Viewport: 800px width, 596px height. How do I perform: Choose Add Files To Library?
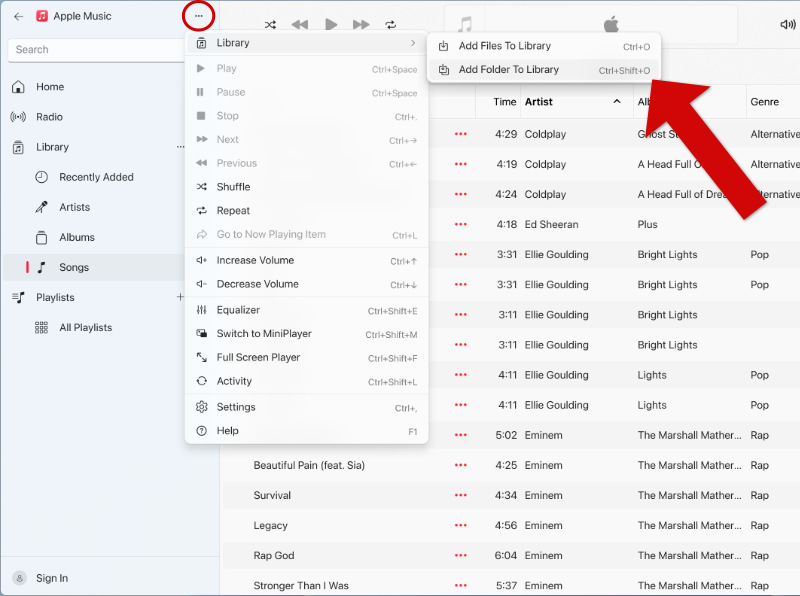click(x=544, y=46)
